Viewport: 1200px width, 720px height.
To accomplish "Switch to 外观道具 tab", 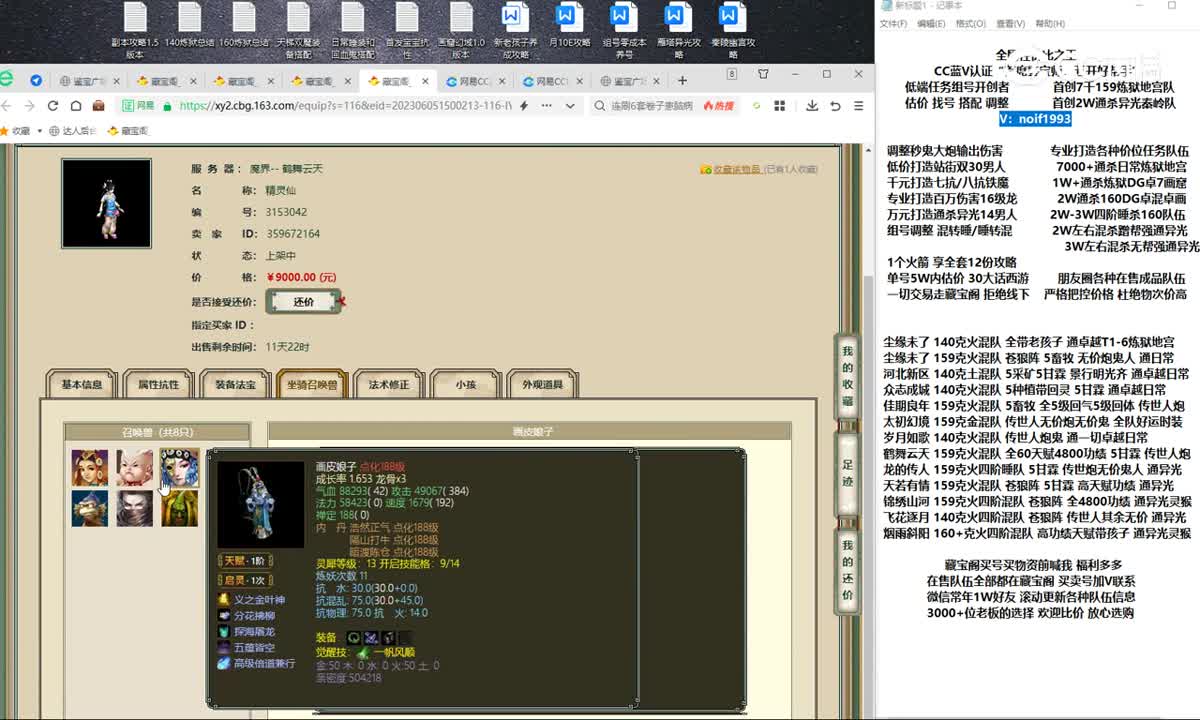I will pos(543,384).
